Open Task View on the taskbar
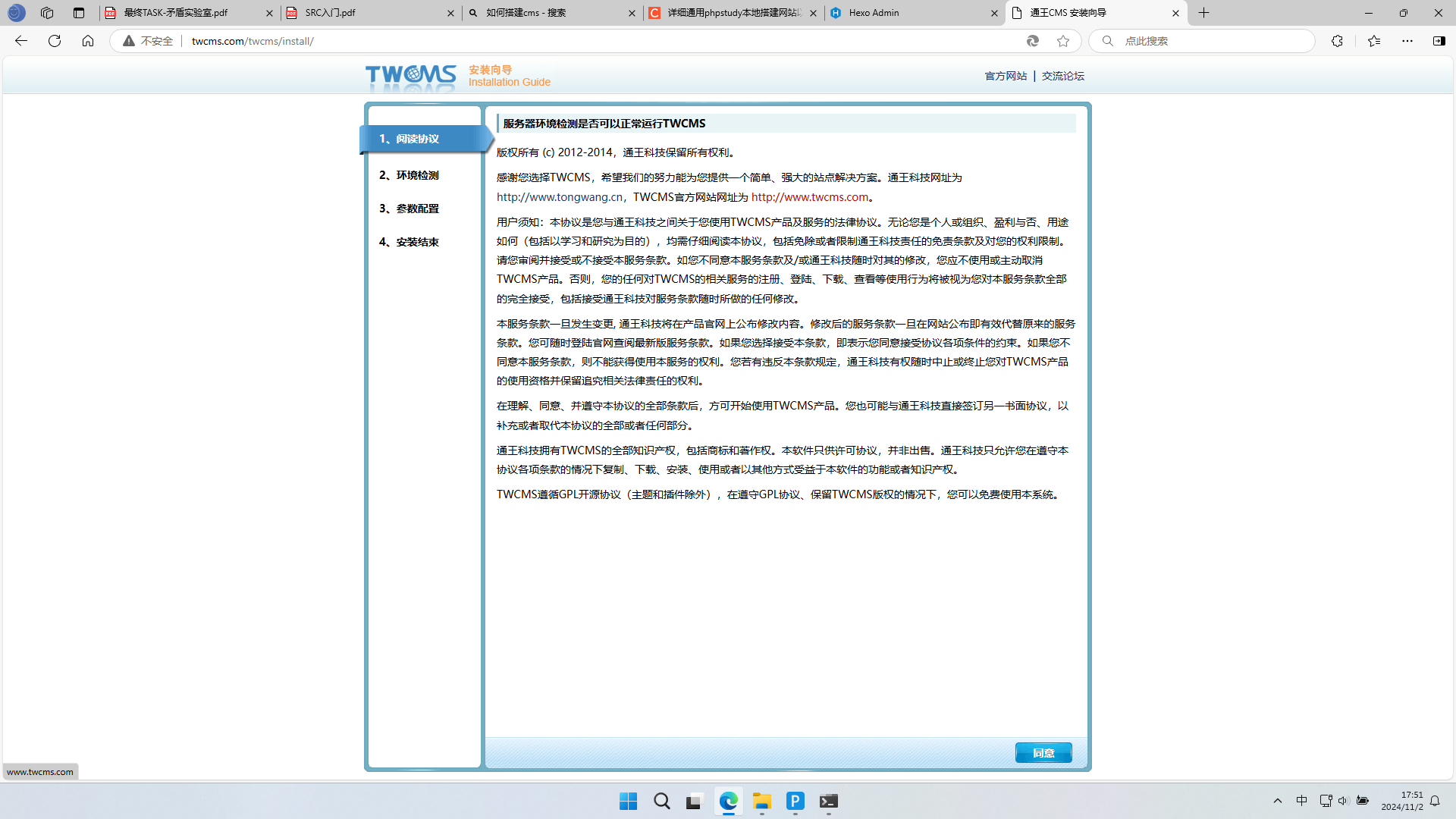Image resolution: width=1456 pixels, height=819 pixels. click(694, 802)
